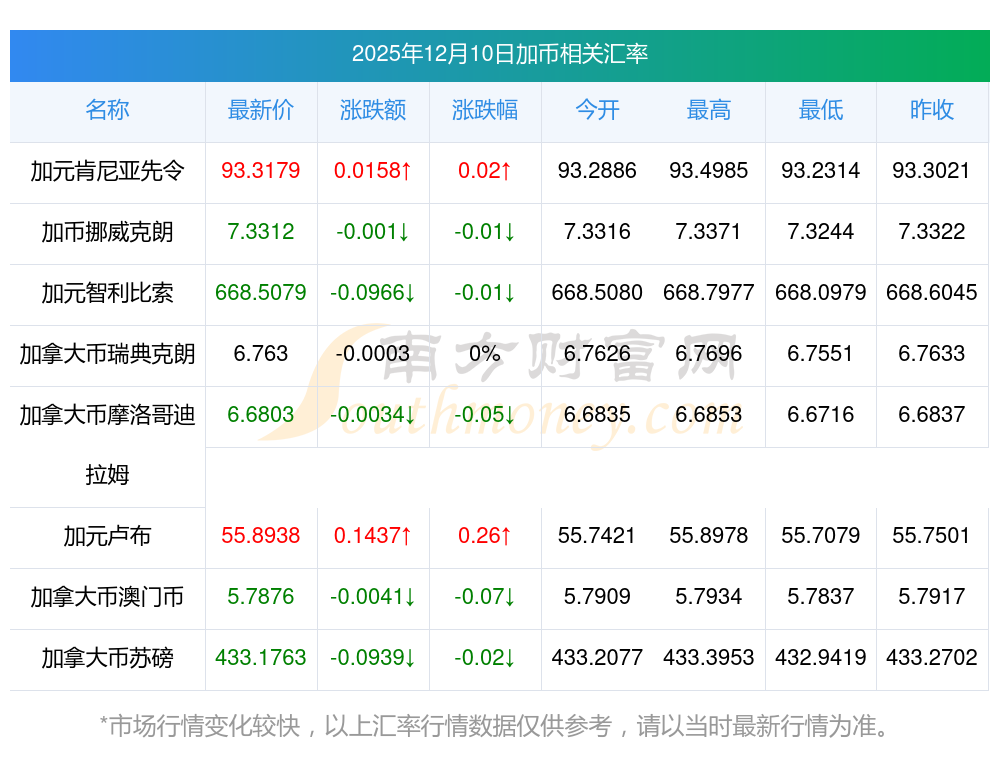Click the 名称 column header

coord(107,110)
